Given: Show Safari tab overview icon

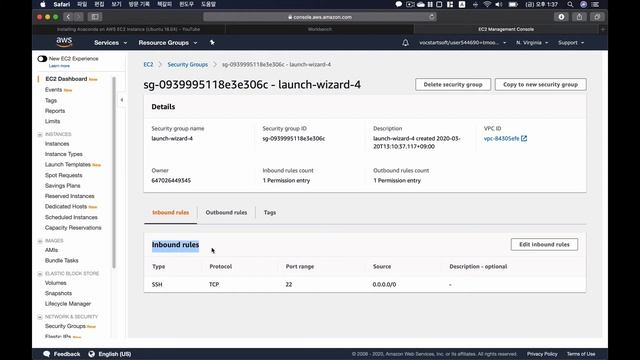Looking at the screenshot, I should click(x=597, y=17).
